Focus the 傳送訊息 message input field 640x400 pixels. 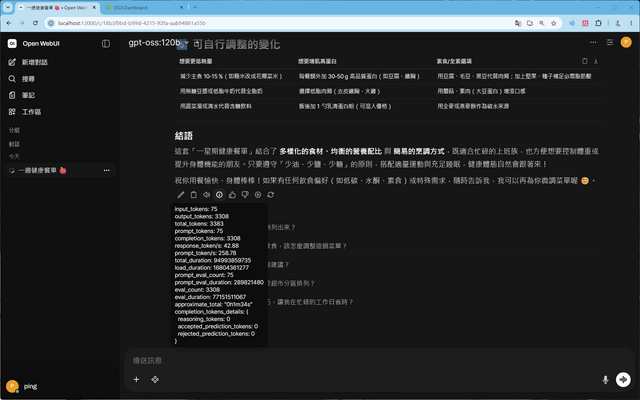tap(380, 360)
